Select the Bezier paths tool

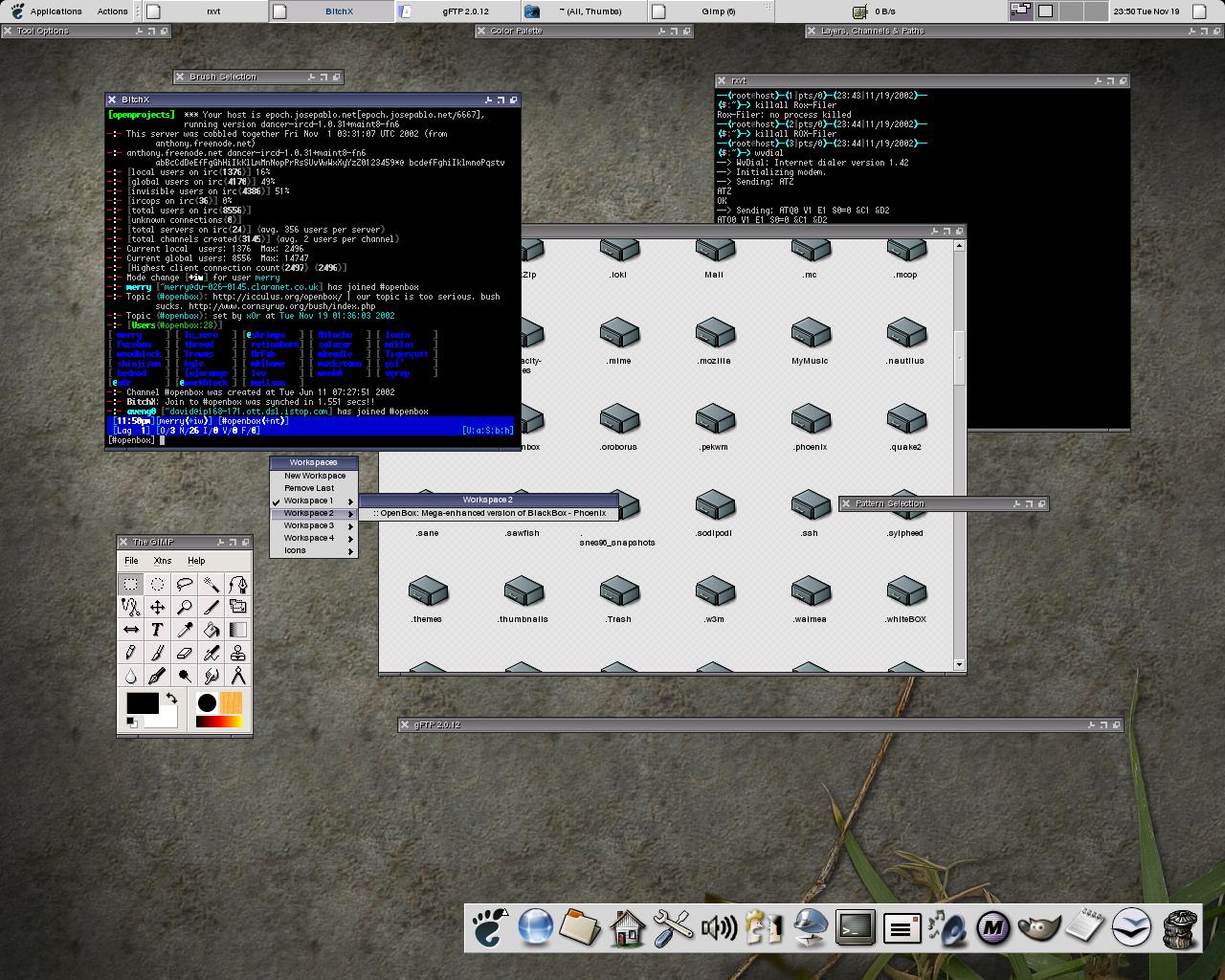(x=238, y=584)
